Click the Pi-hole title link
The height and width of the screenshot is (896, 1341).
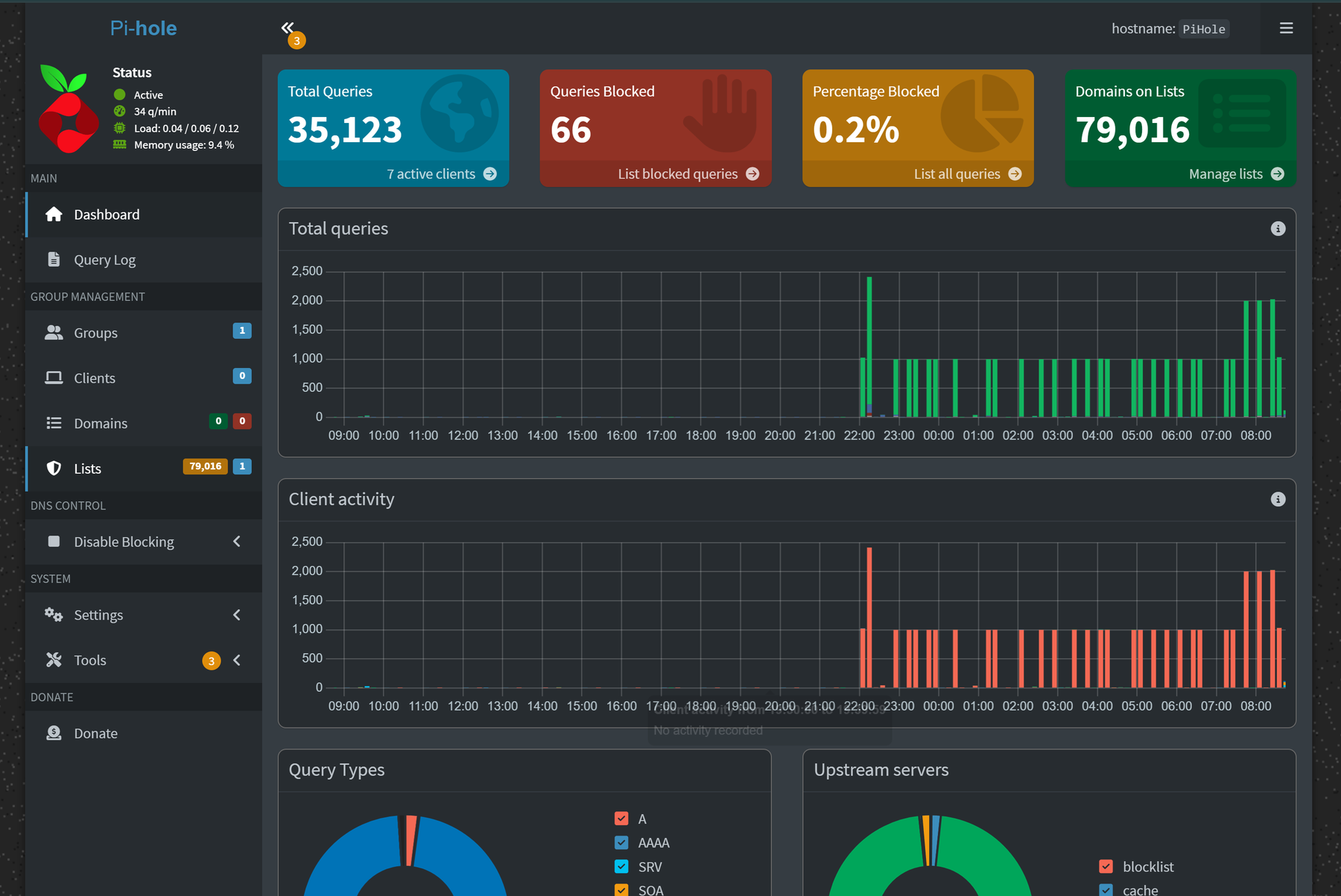point(143,28)
